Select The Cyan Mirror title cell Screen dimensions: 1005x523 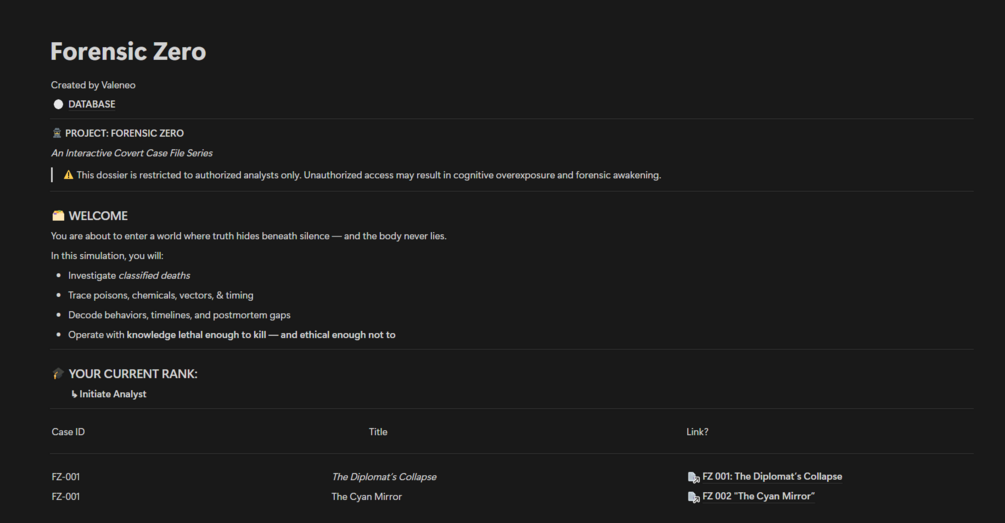367,497
